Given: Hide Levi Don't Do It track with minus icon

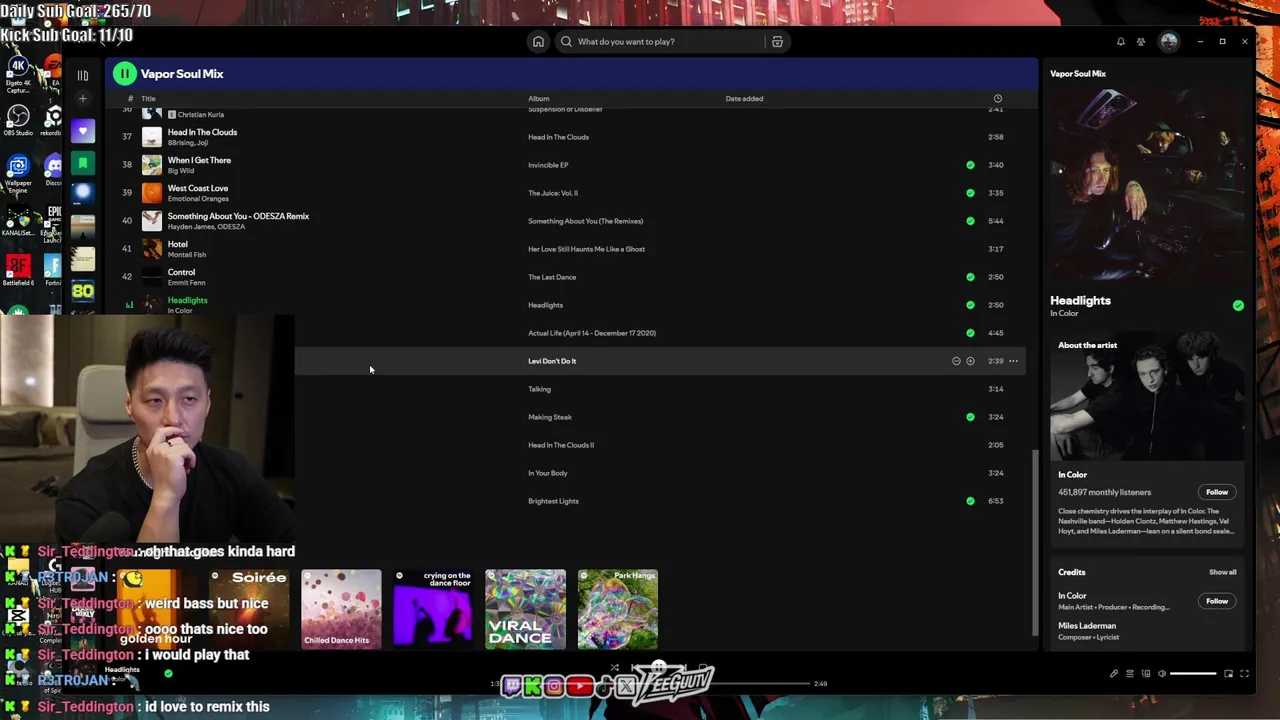Looking at the screenshot, I should click(956, 361).
